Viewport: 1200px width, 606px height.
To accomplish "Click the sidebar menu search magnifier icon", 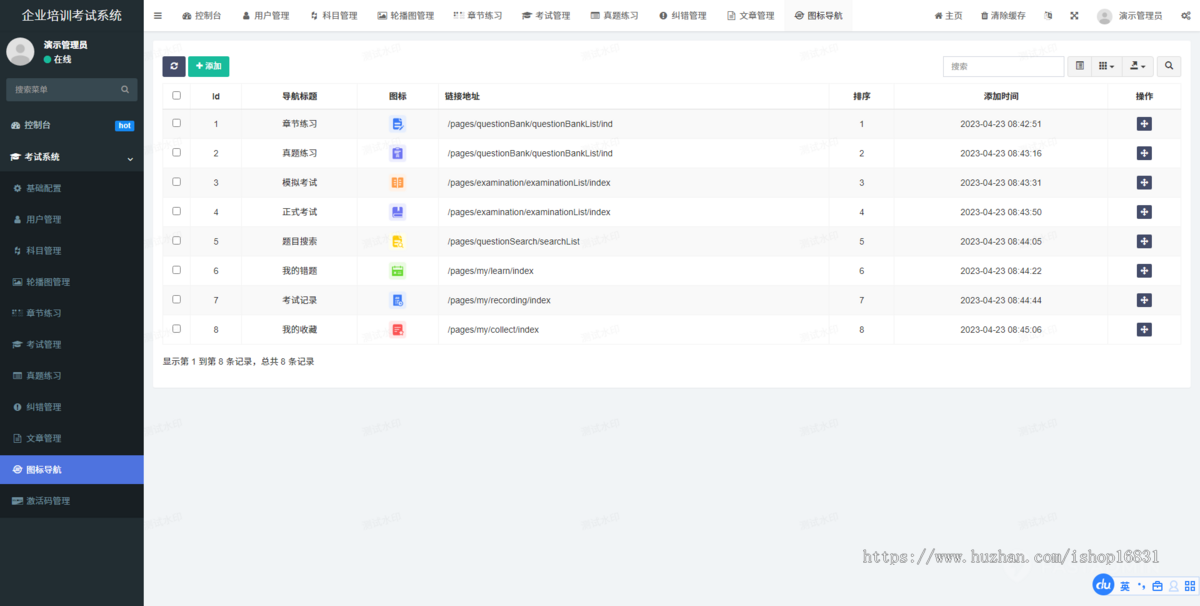I will (x=124, y=89).
